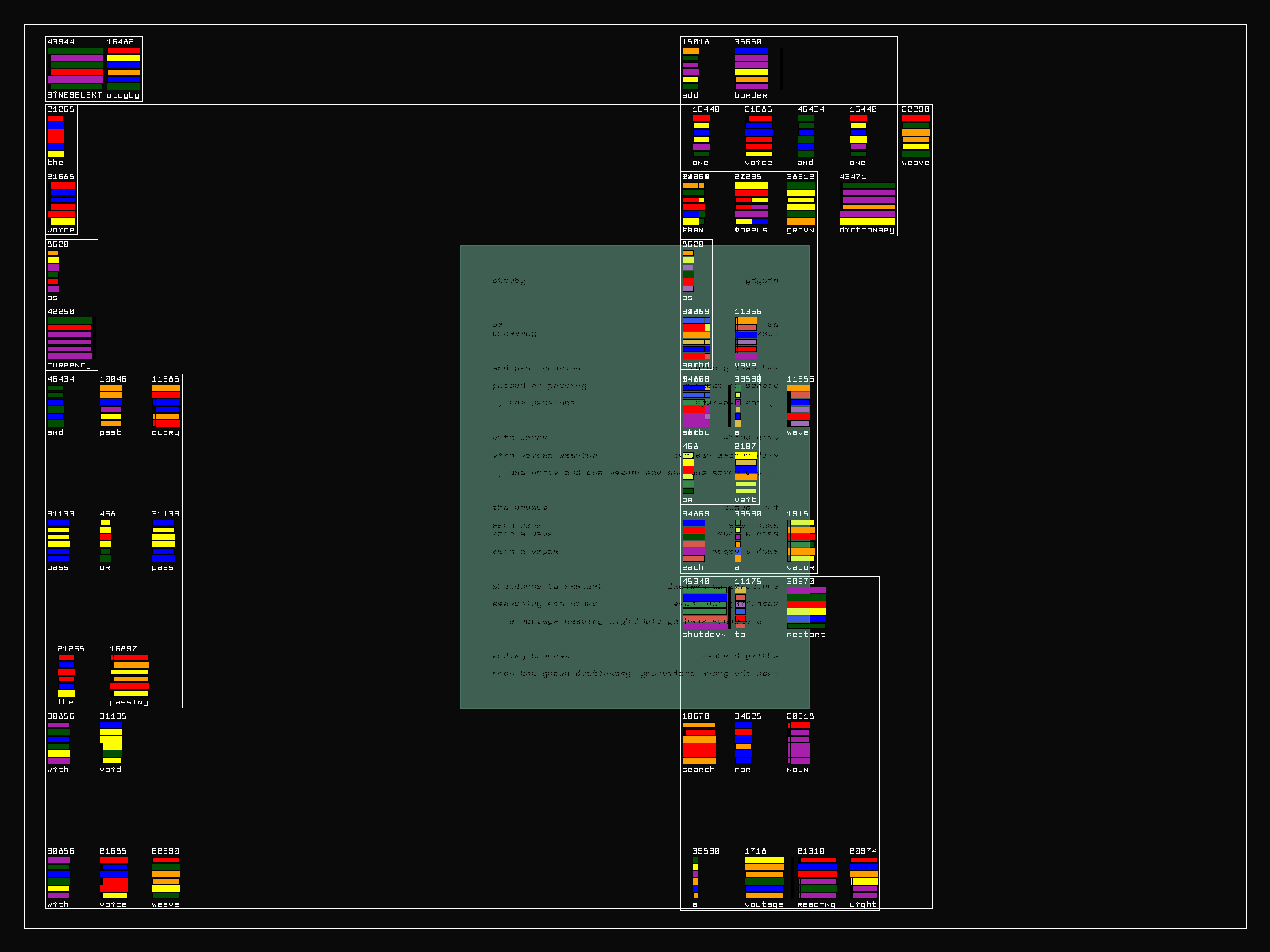
Task: Click the "vapor" color bar block
Action: pyautogui.click(x=801, y=540)
